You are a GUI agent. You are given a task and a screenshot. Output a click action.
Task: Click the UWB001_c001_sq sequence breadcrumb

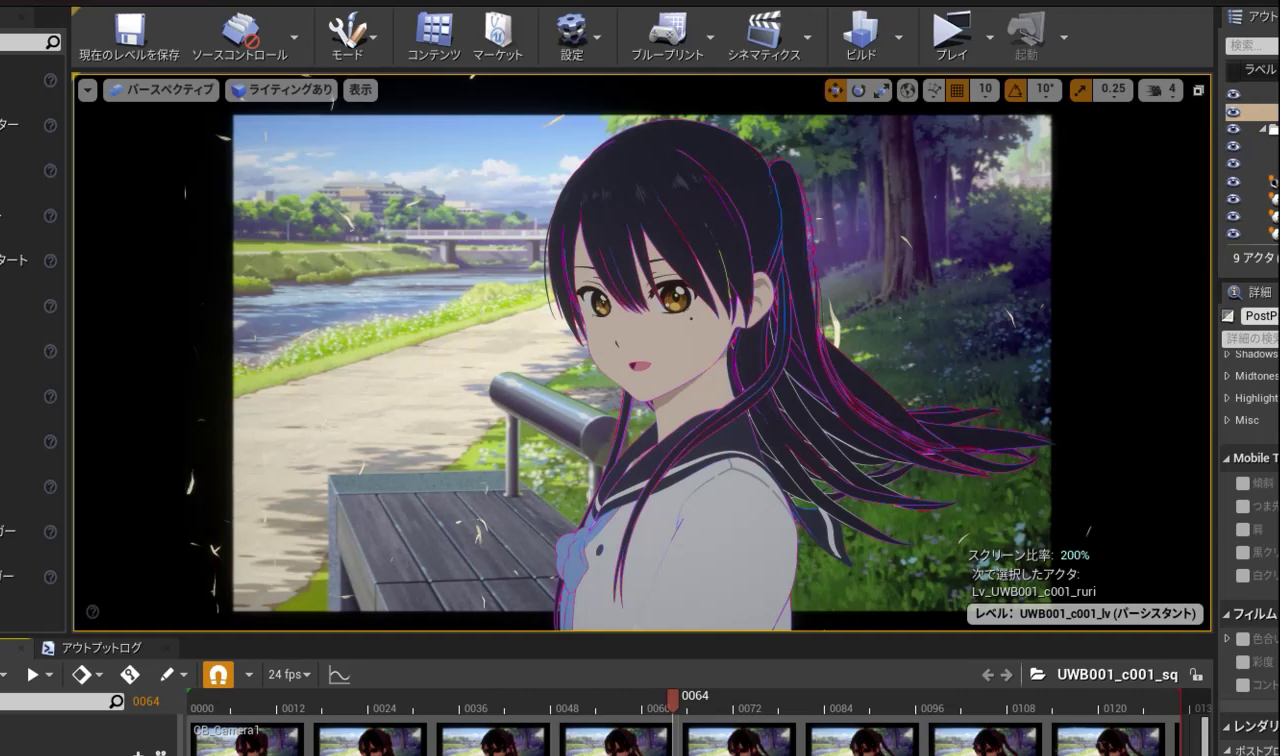click(1116, 675)
